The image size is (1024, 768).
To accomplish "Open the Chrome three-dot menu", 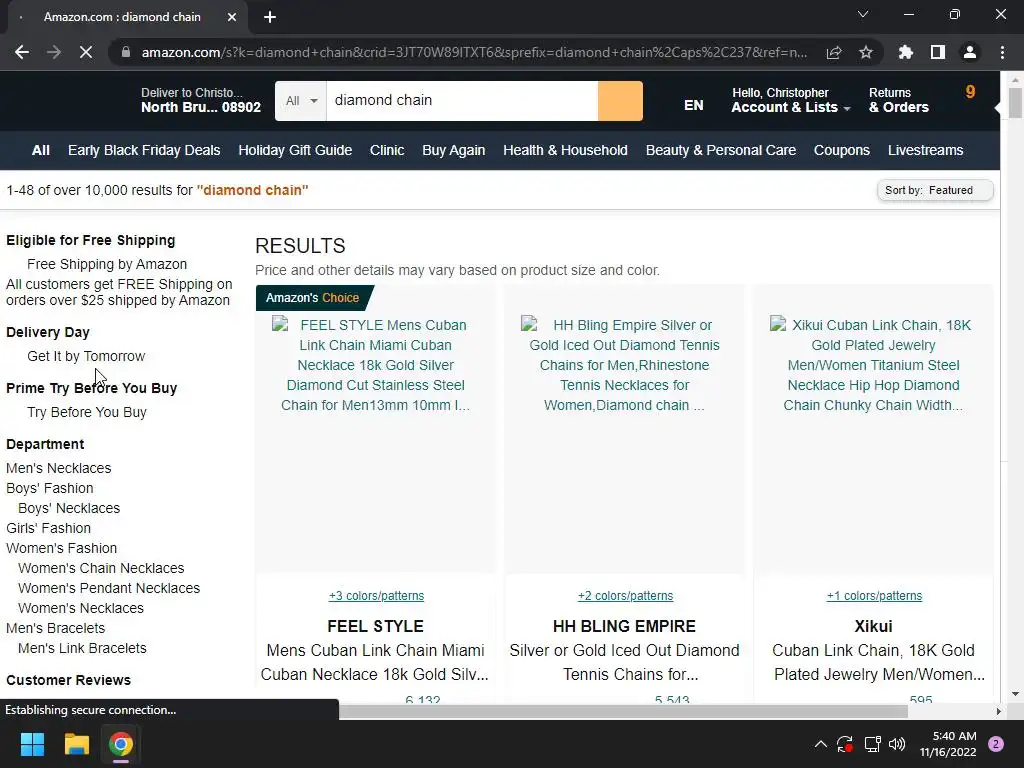I will point(1002,52).
